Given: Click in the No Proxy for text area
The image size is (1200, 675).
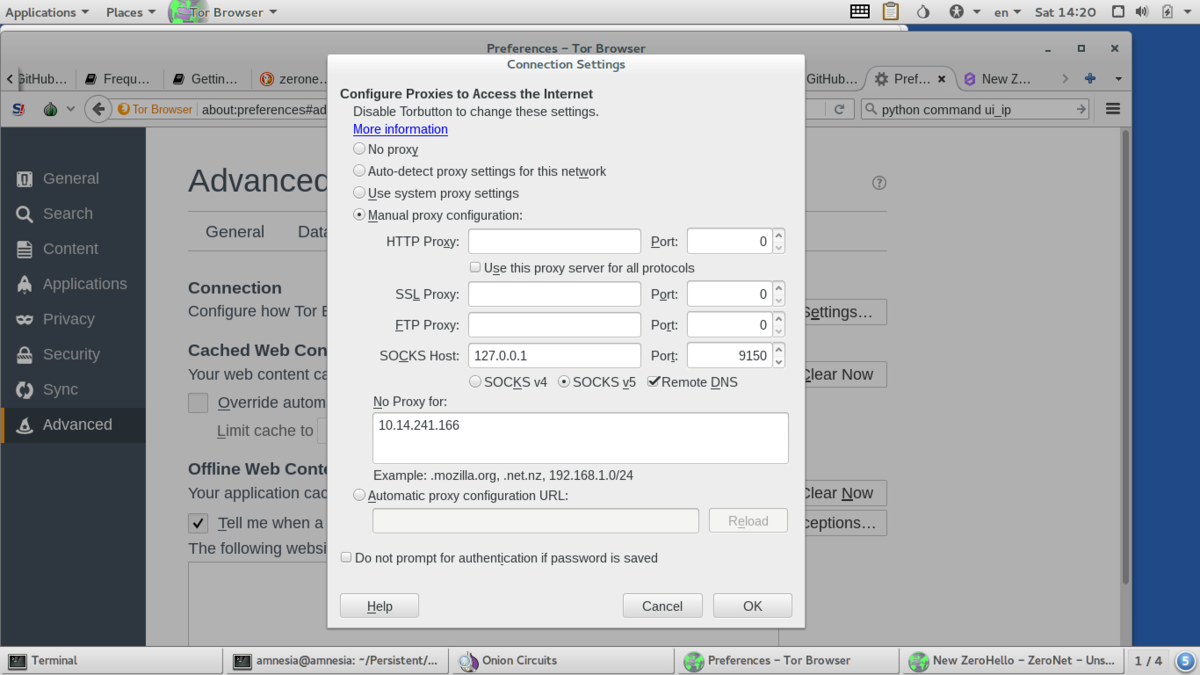Looking at the screenshot, I should click(x=580, y=438).
